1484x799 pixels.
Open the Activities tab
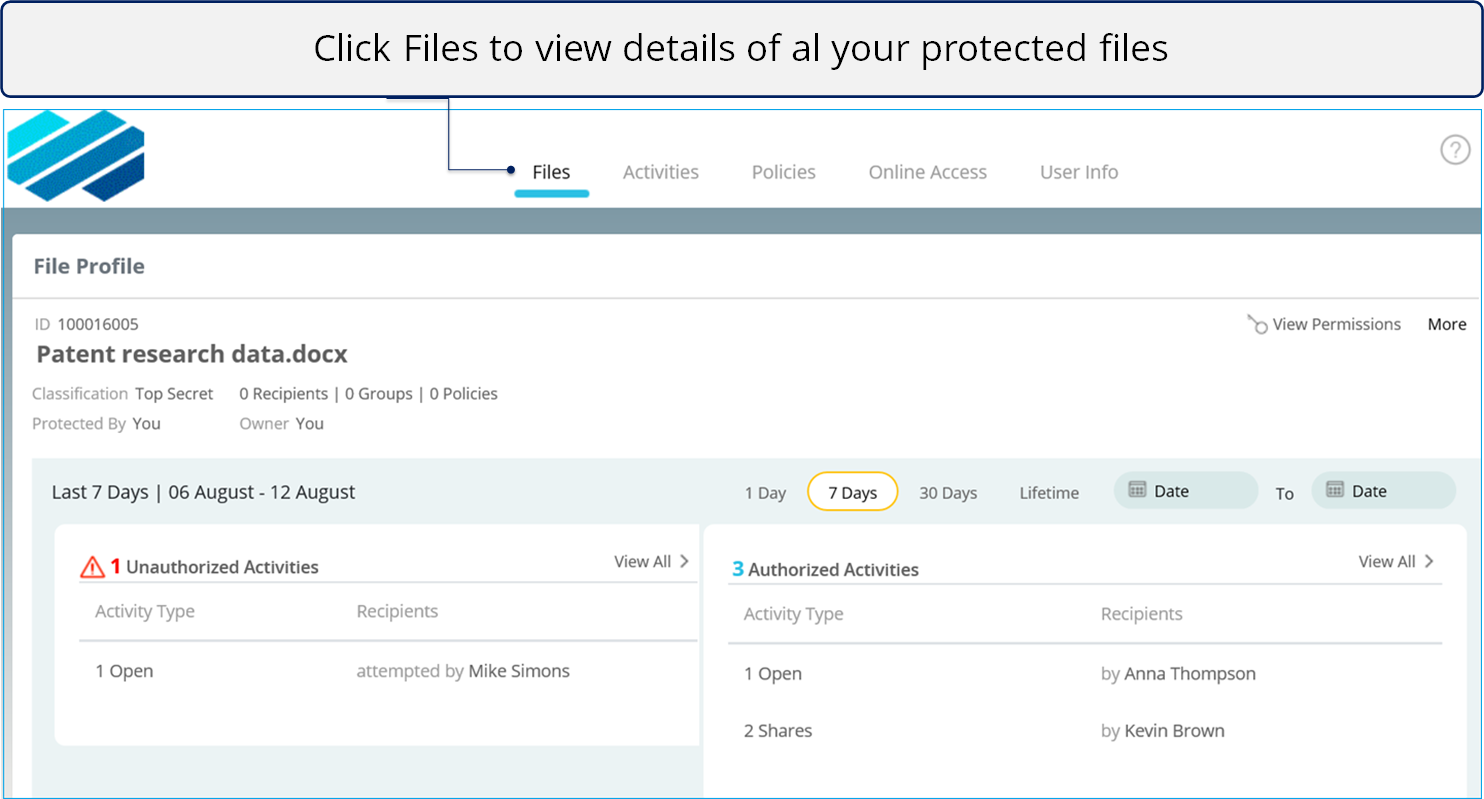(x=660, y=172)
